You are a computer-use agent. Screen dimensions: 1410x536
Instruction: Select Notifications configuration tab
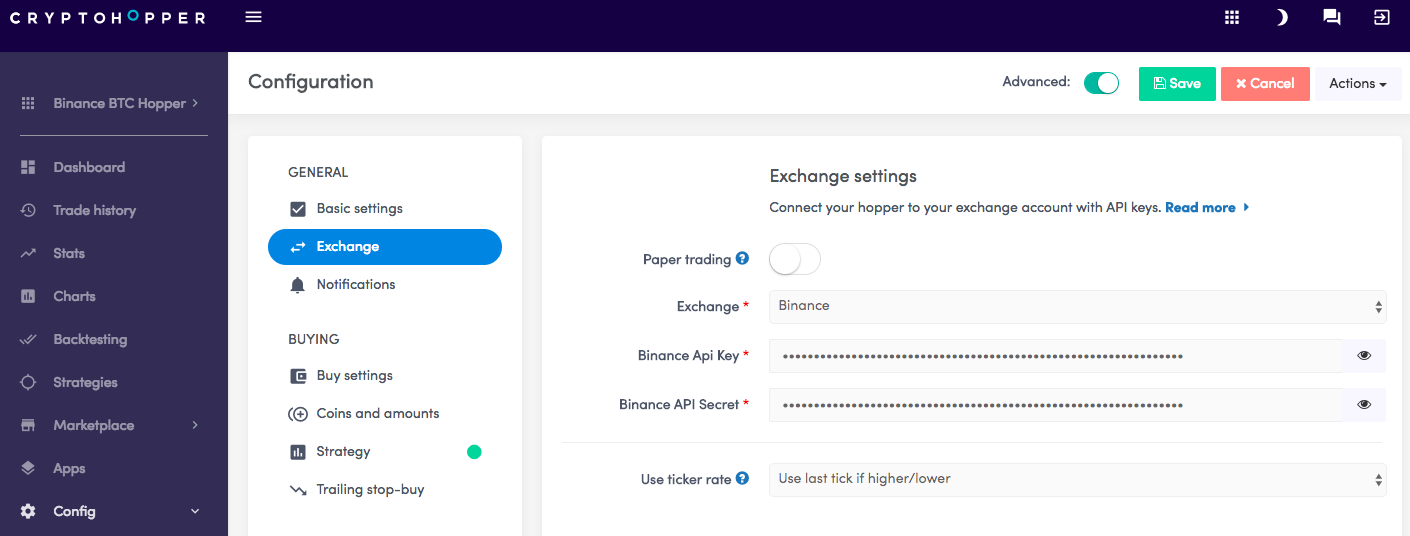tap(385, 285)
